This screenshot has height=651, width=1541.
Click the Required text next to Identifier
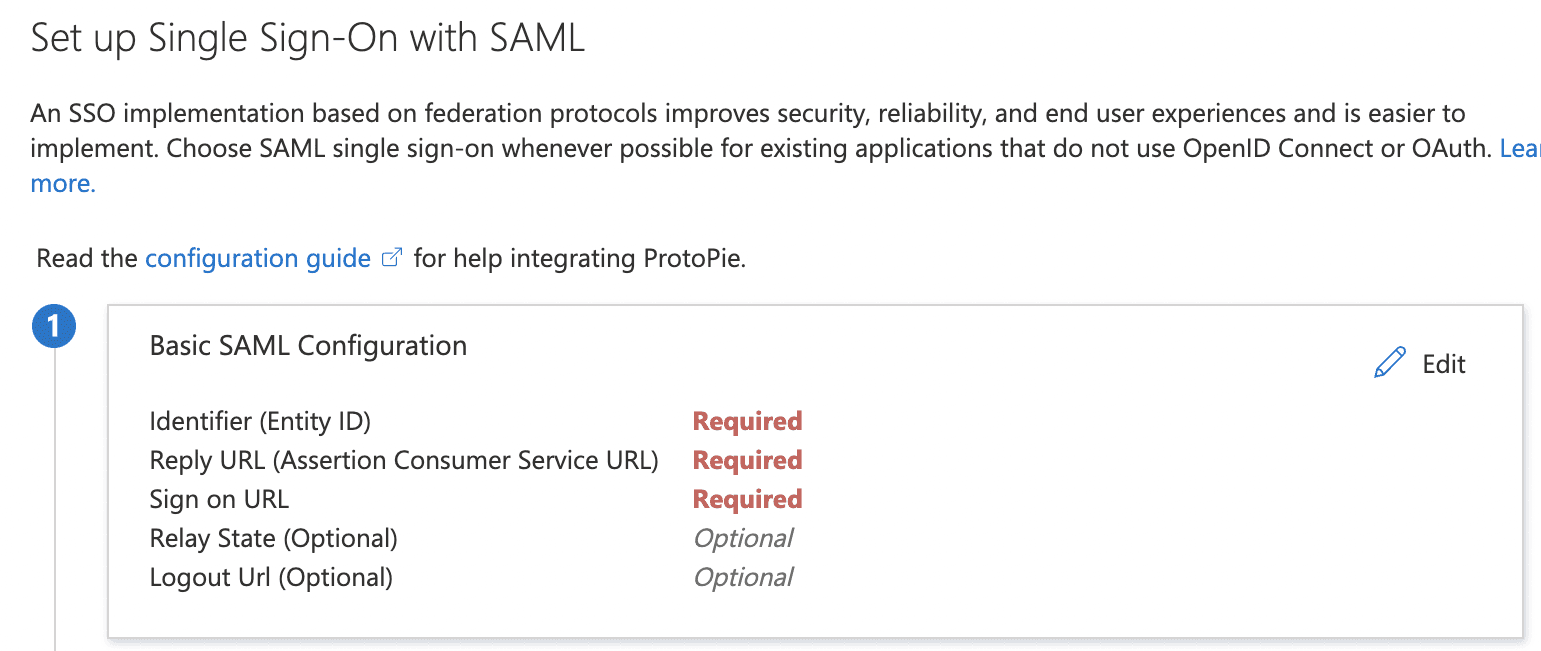(747, 420)
